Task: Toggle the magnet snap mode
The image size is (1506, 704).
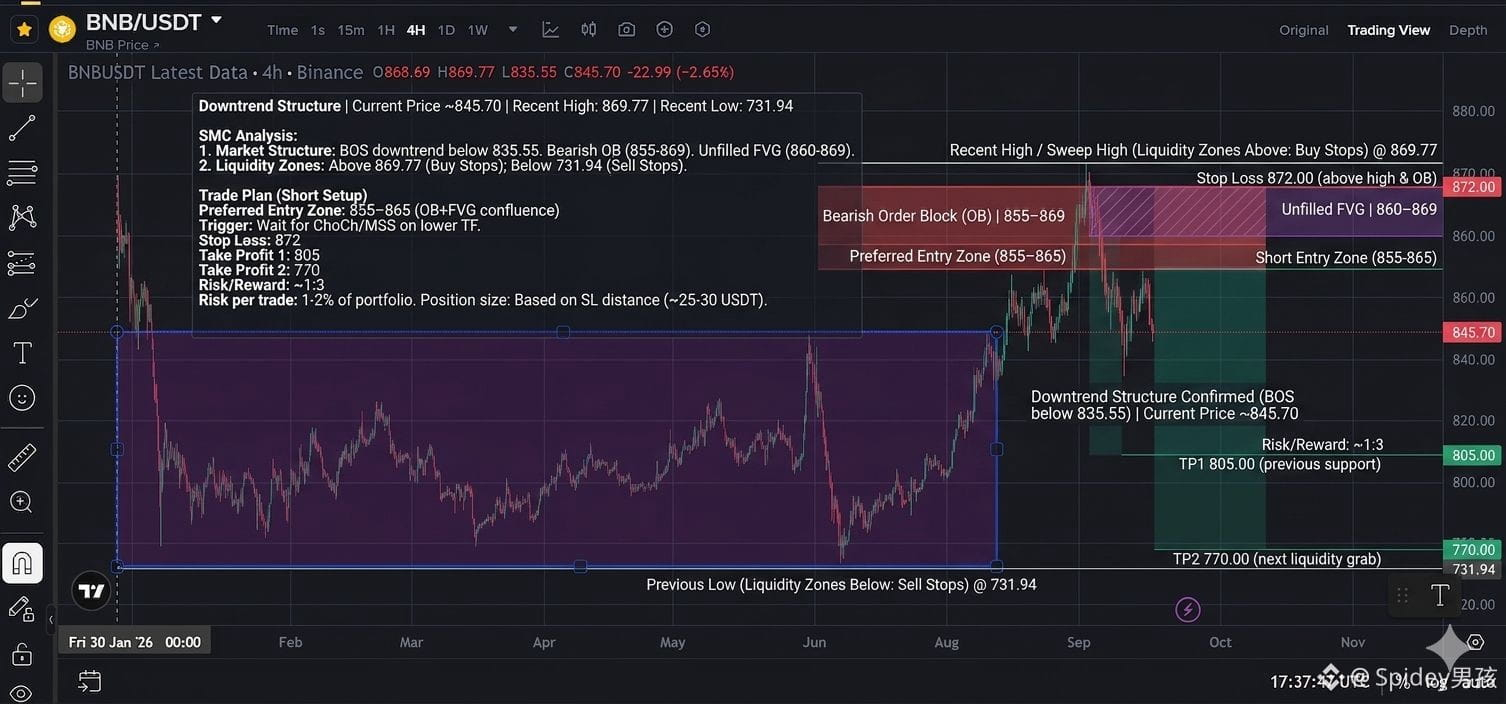Action: pyautogui.click(x=22, y=563)
